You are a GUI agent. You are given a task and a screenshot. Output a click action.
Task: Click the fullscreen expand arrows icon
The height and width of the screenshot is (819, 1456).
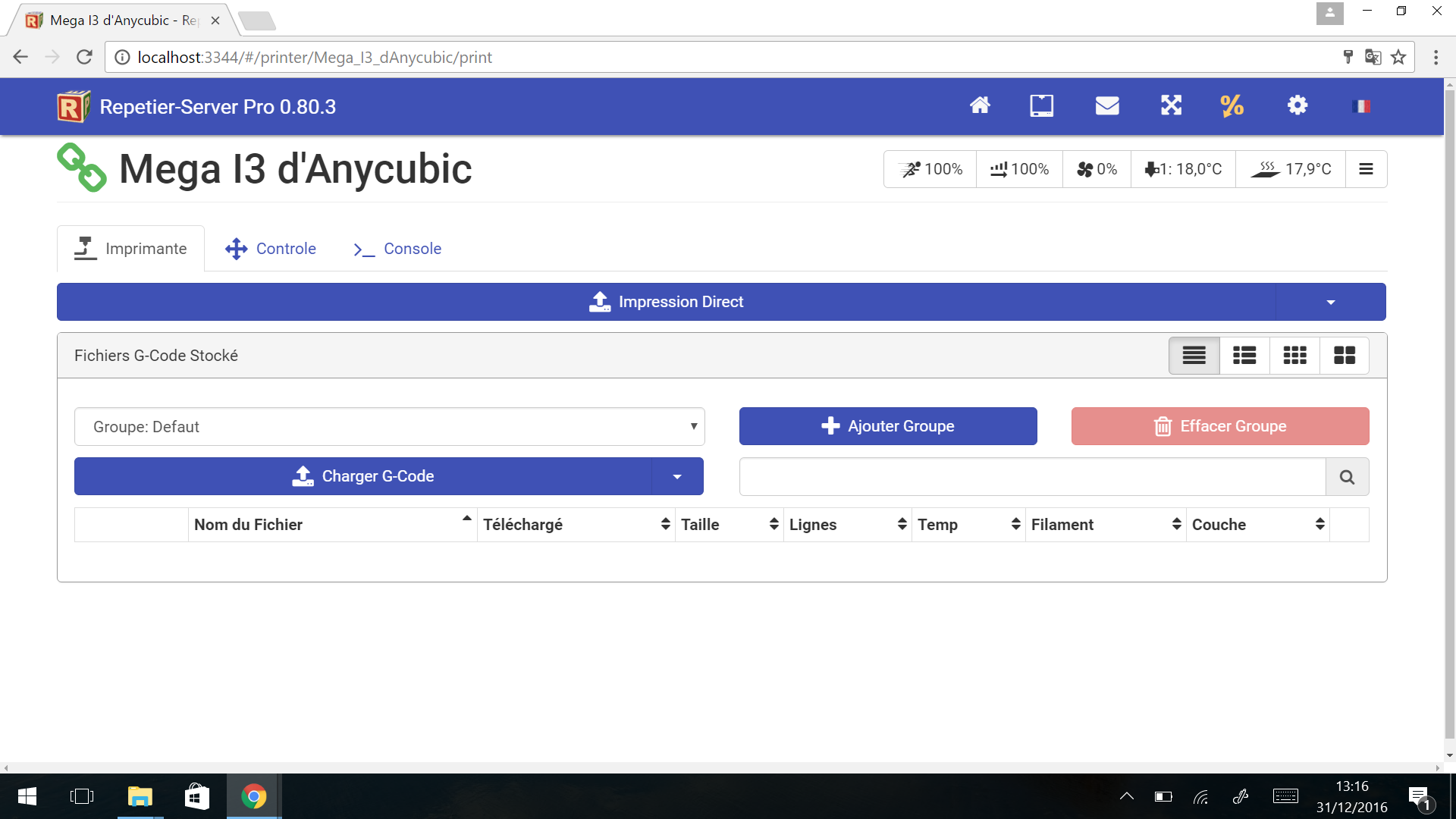click(1171, 105)
